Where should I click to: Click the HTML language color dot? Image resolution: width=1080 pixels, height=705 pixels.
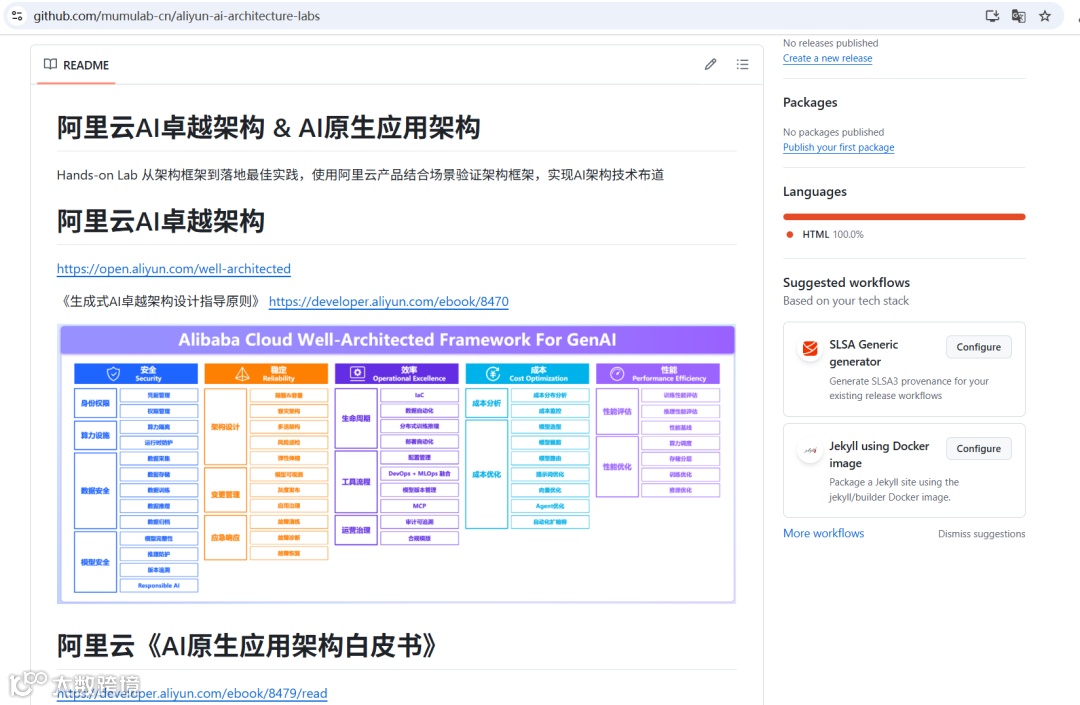coord(789,234)
